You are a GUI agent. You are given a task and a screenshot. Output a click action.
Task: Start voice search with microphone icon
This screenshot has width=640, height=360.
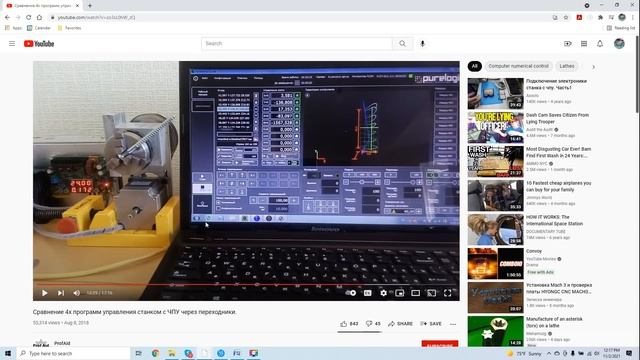(x=422, y=44)
